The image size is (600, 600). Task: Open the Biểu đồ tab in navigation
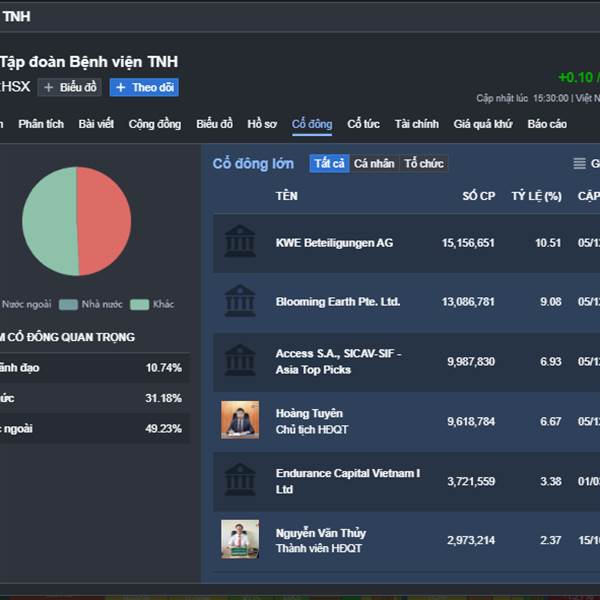click(x=214, y=124)
